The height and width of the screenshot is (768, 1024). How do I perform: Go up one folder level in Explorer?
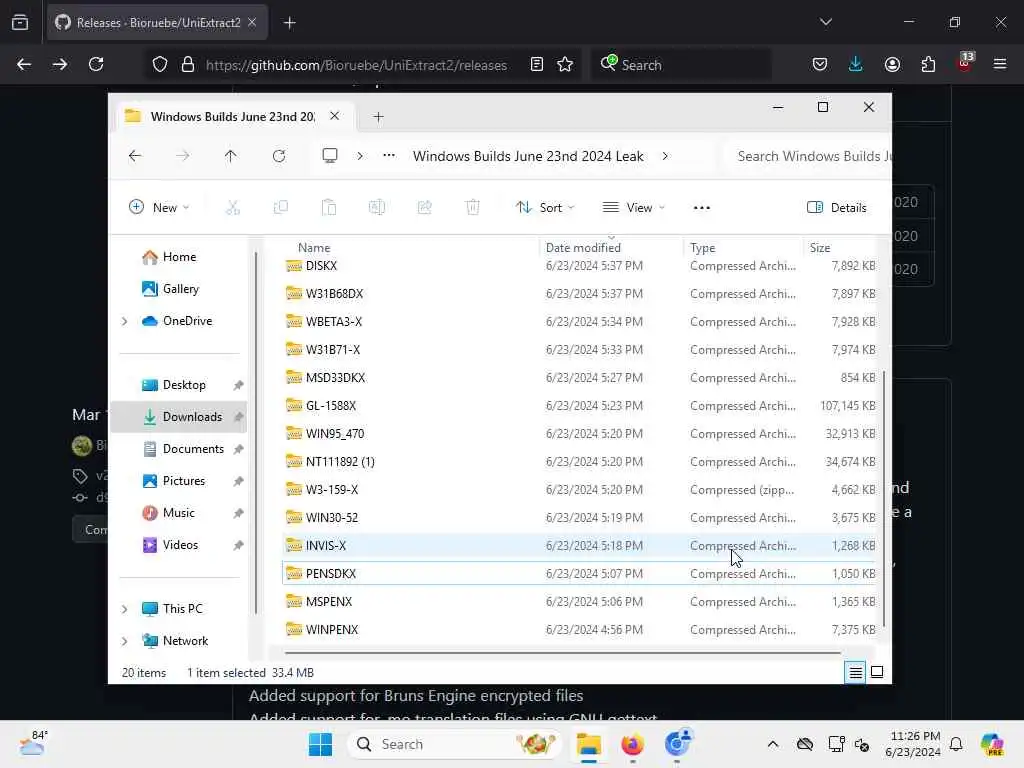(231, 156)
